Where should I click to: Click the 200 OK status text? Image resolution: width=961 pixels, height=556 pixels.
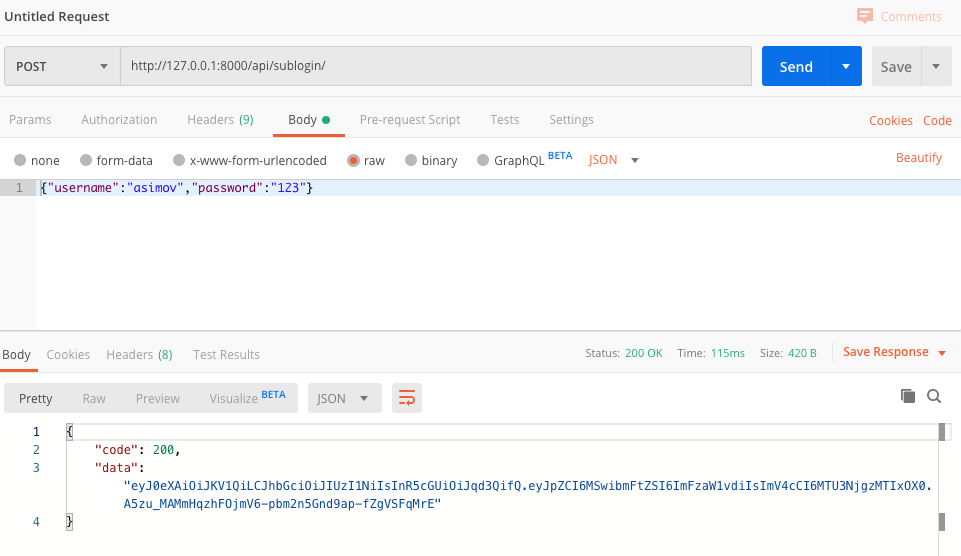point(644,353)
